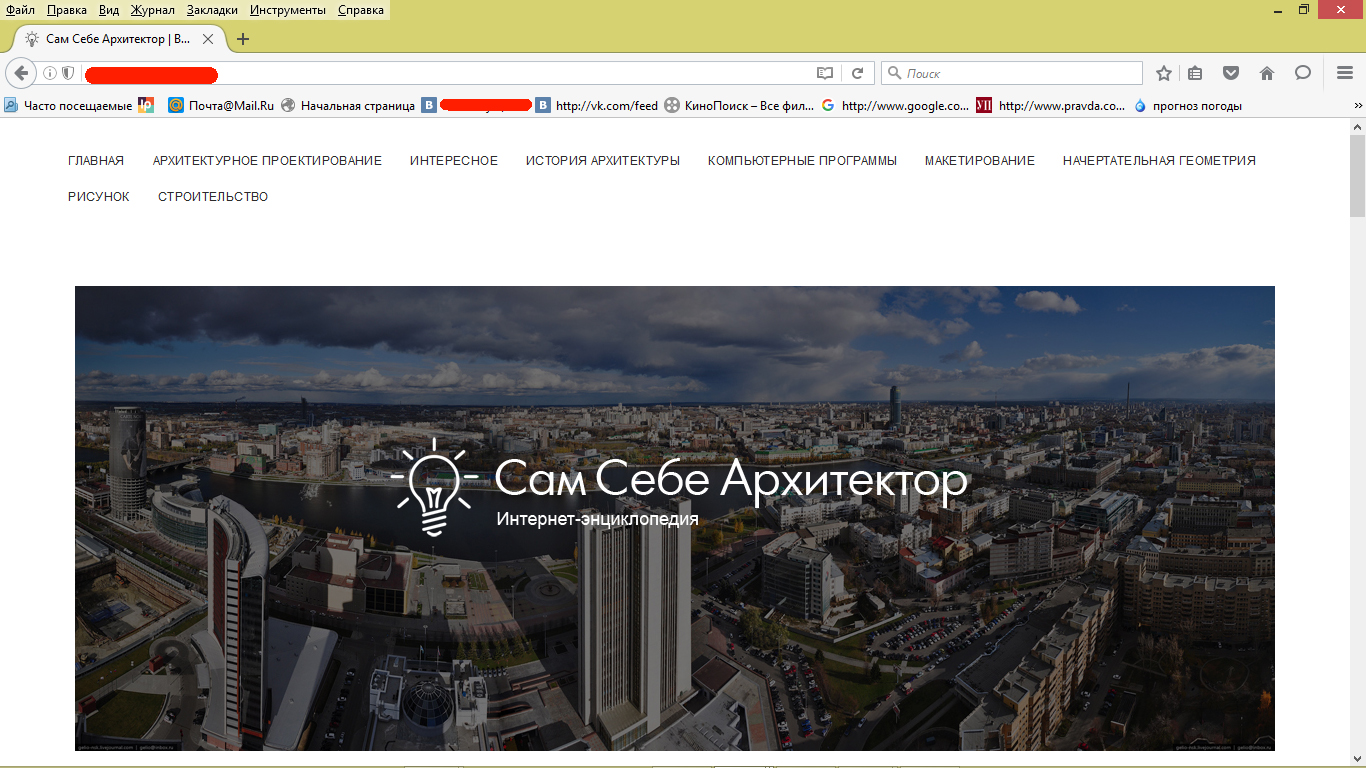Open the РИСУНОК section
Screen dimensions: 1366x768
pos(99,197)
